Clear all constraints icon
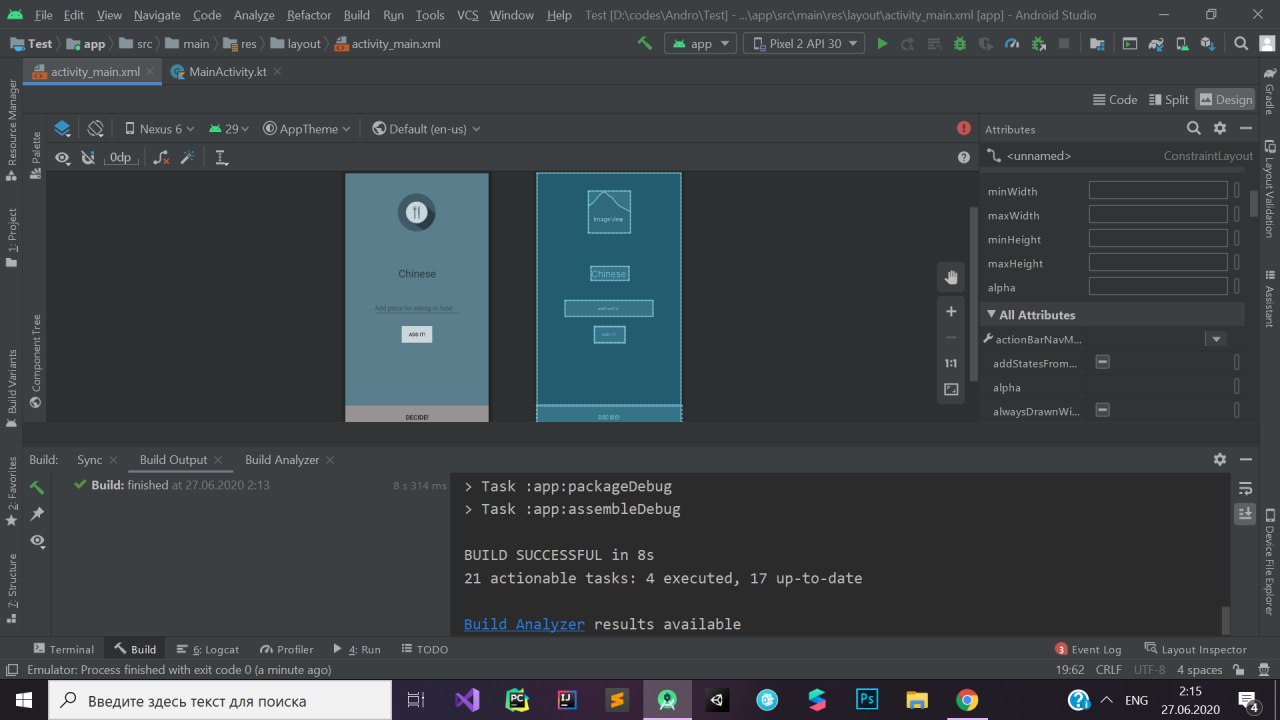The height and width of the screenshot is (720, 1280). [x=161, y=158]
